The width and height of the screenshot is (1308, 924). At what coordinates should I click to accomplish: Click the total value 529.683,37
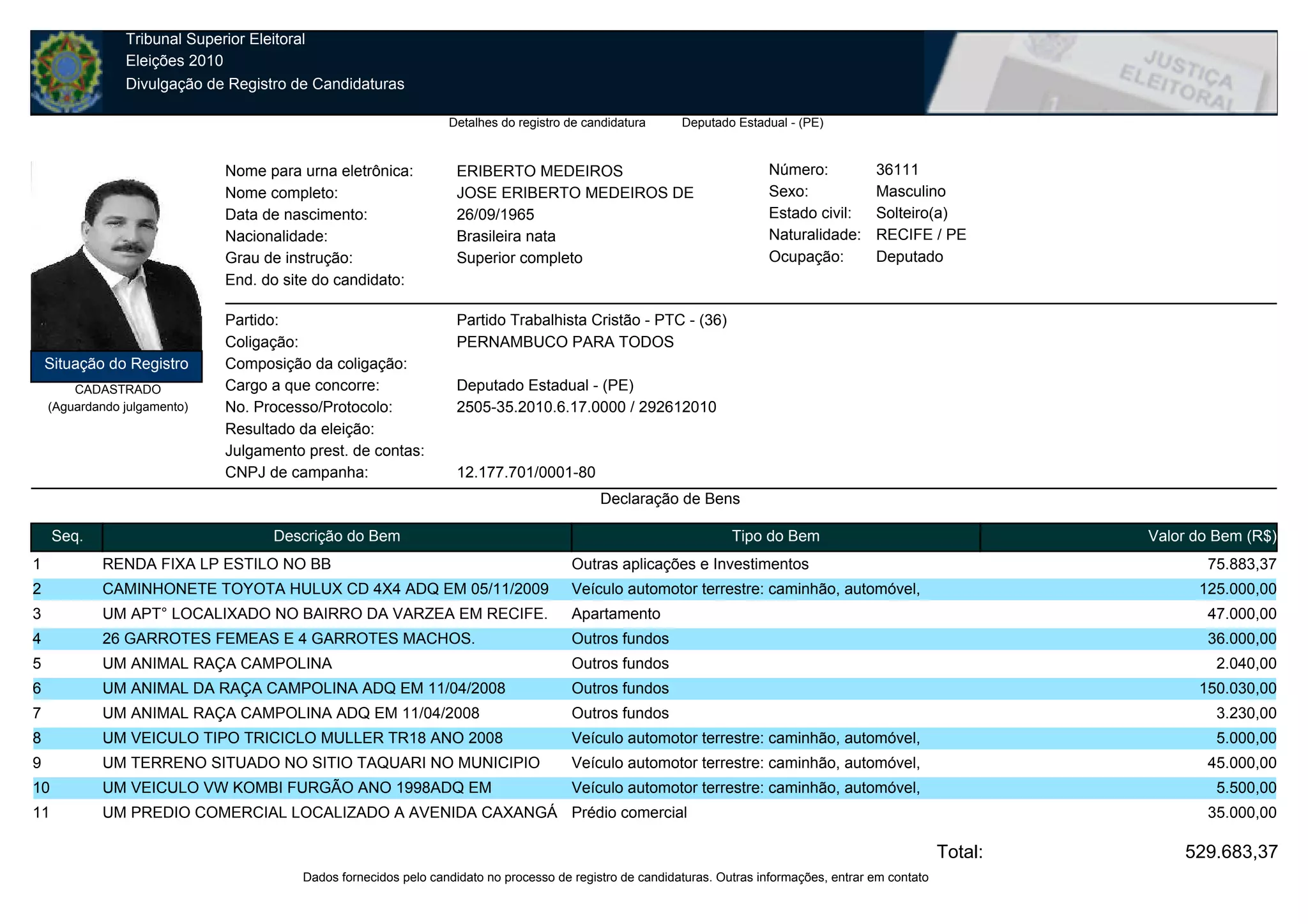(1231, 852)
